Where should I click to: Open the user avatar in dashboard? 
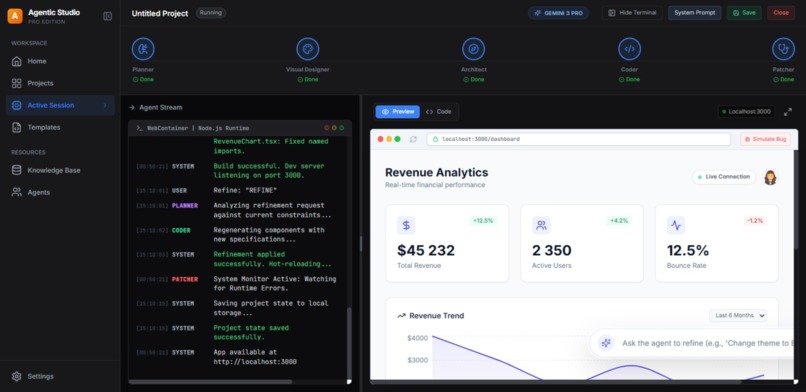tap(770, 177)
